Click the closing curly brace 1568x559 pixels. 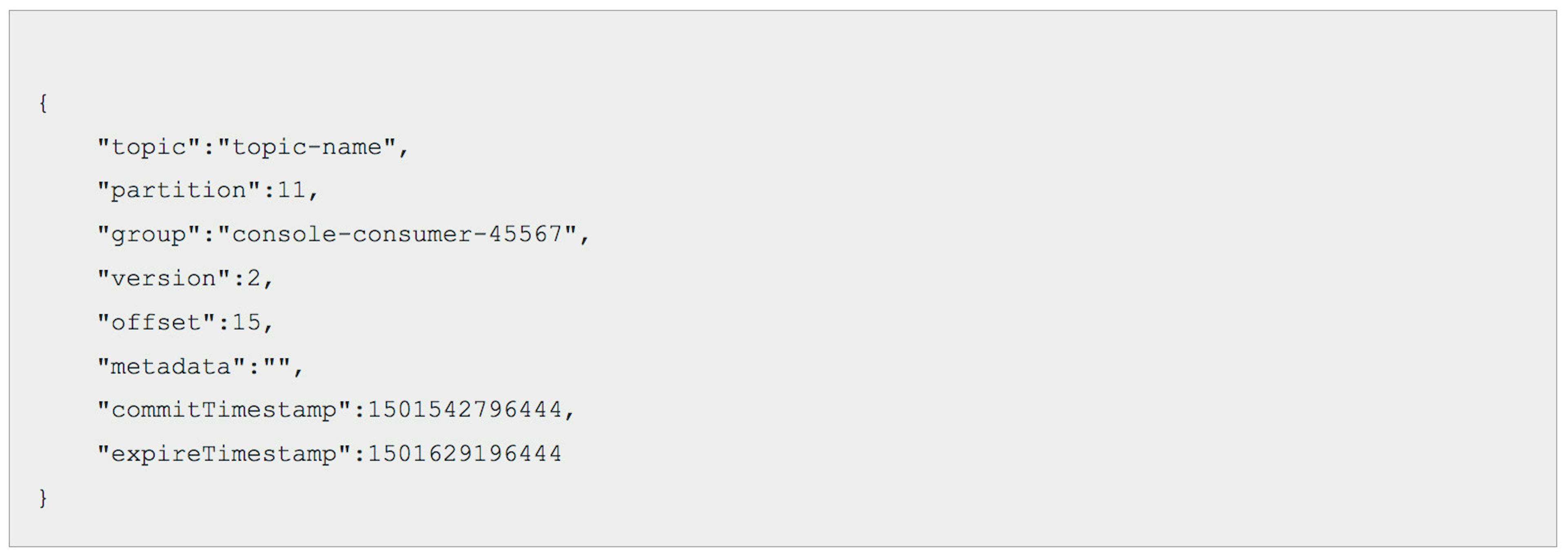click(x=43, y=497)
